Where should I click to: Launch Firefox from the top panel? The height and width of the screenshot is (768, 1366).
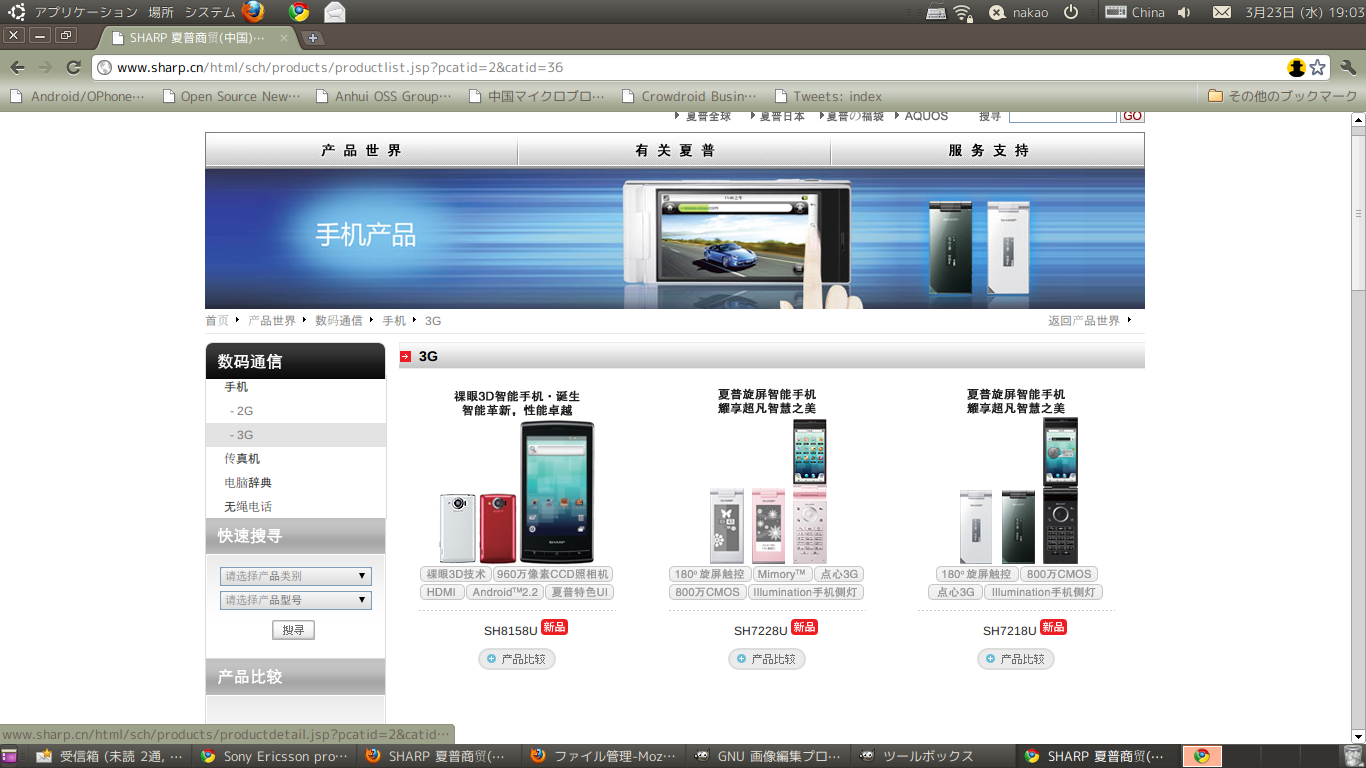tap(253, 12)
